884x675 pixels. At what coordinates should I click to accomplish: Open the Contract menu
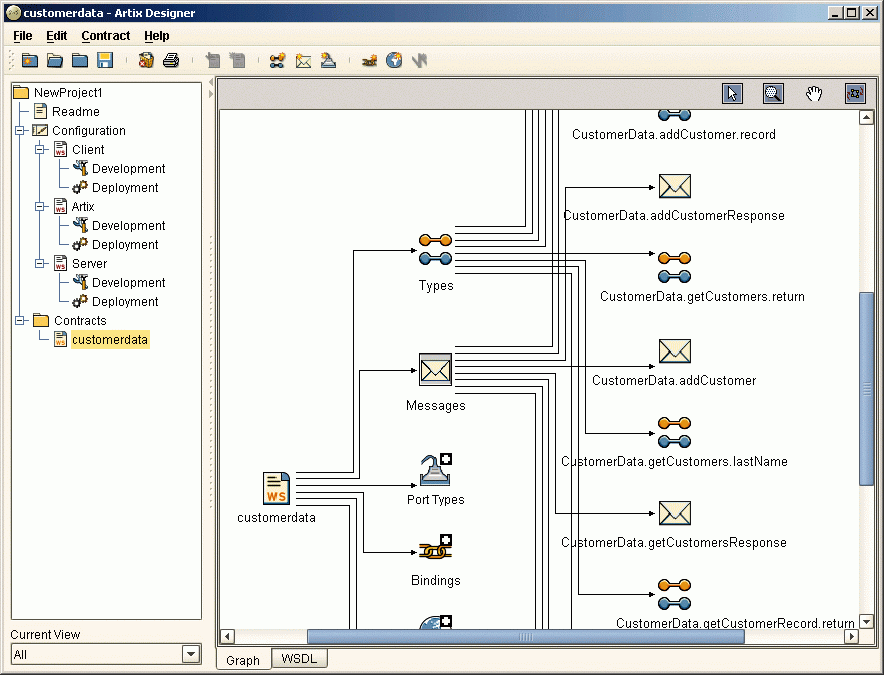pyautogui.click(x=105, y=36)
